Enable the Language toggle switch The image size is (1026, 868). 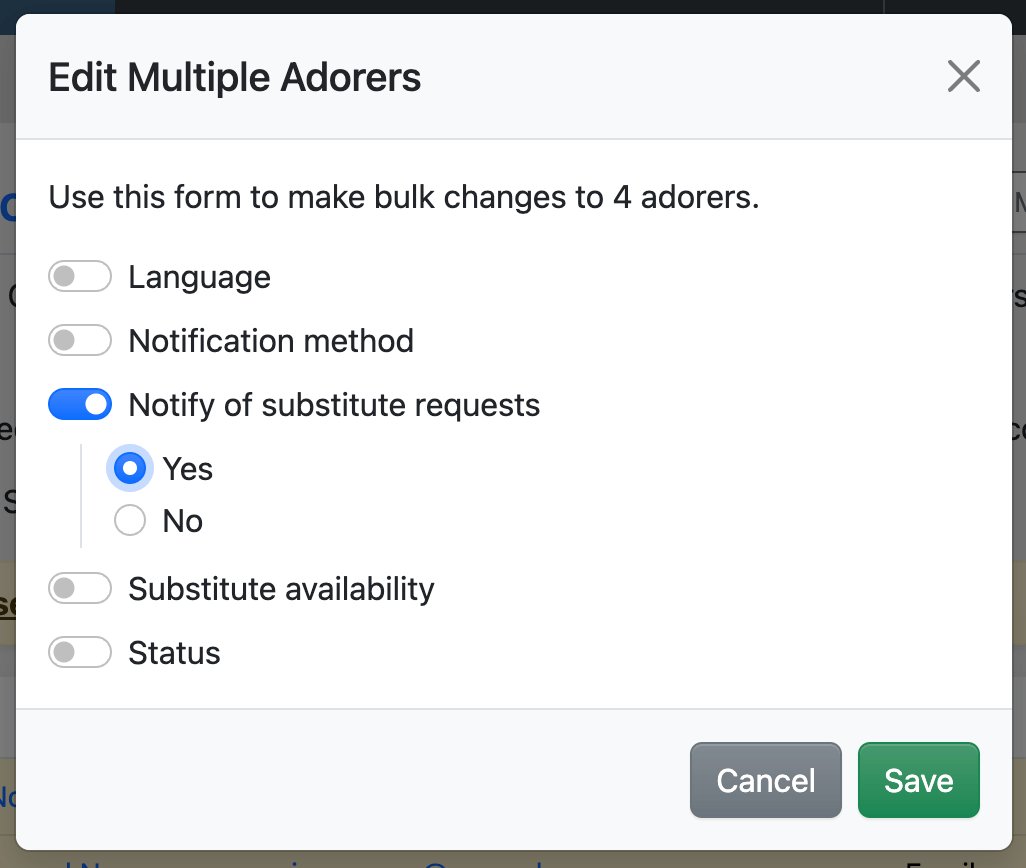[x=80, y=277]
